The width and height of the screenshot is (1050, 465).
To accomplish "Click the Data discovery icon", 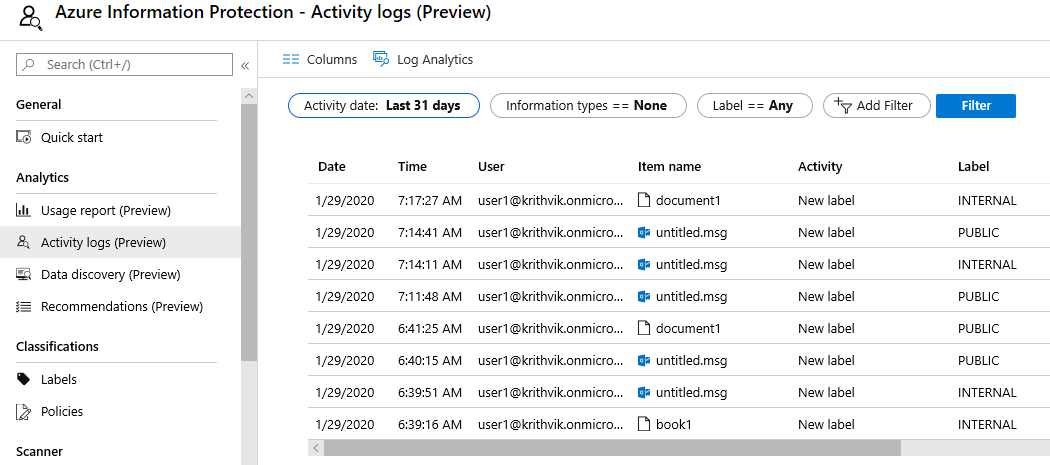I will [23, 274].
